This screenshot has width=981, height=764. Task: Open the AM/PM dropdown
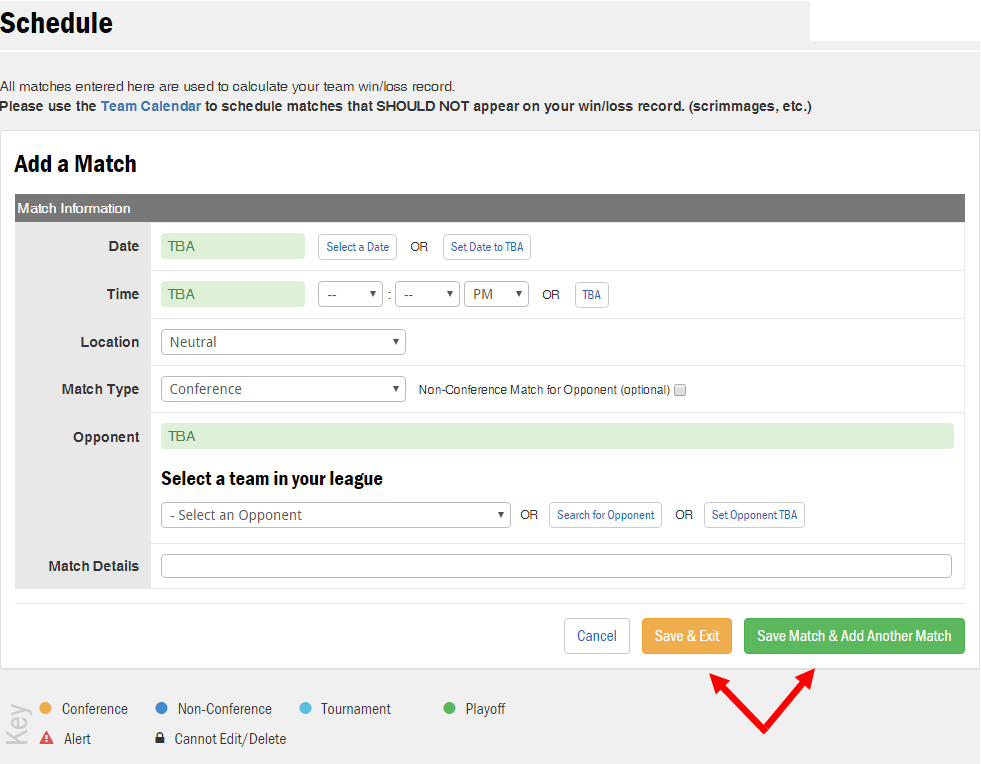click(496, 294)
